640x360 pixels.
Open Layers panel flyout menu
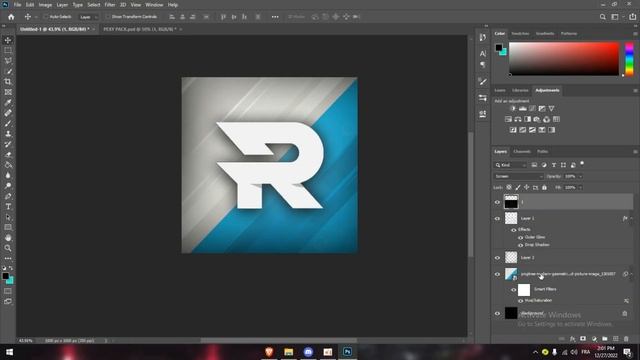pyautogui.click(x=635, y=151)
